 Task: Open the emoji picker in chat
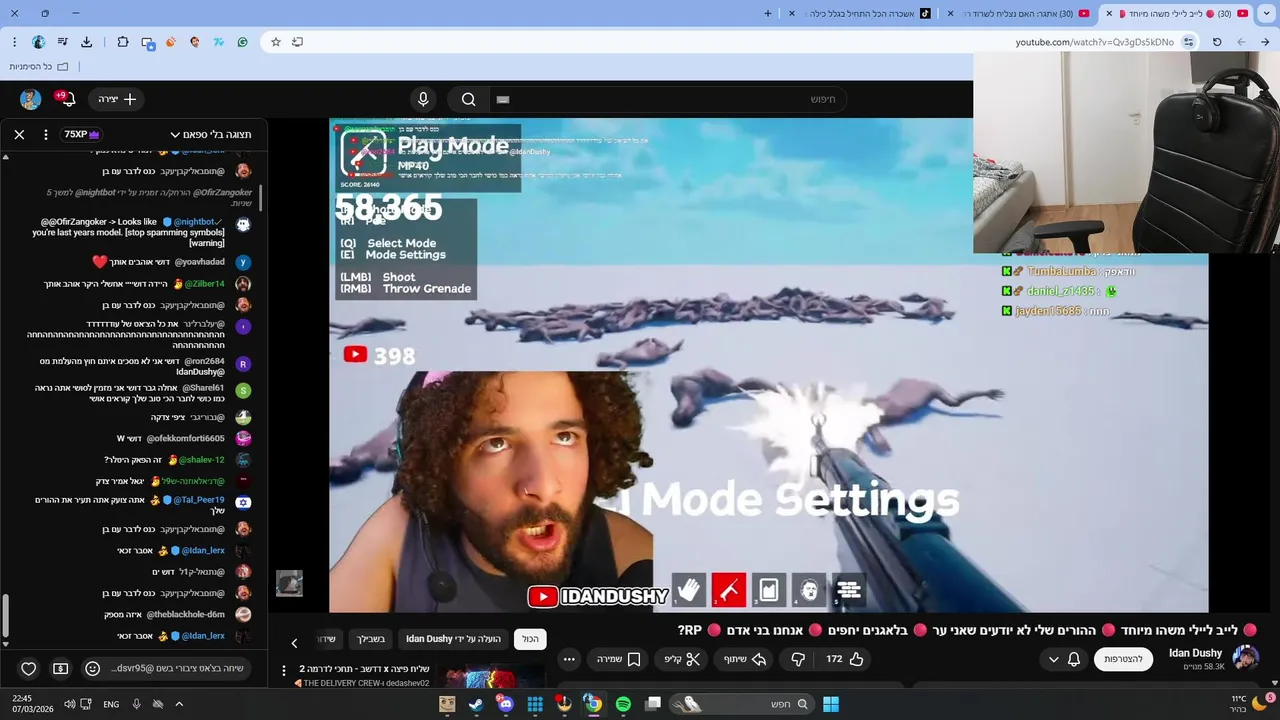93,668
